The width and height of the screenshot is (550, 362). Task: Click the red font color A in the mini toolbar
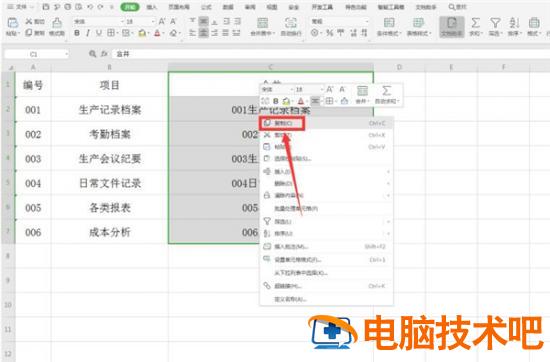(301, 101)
